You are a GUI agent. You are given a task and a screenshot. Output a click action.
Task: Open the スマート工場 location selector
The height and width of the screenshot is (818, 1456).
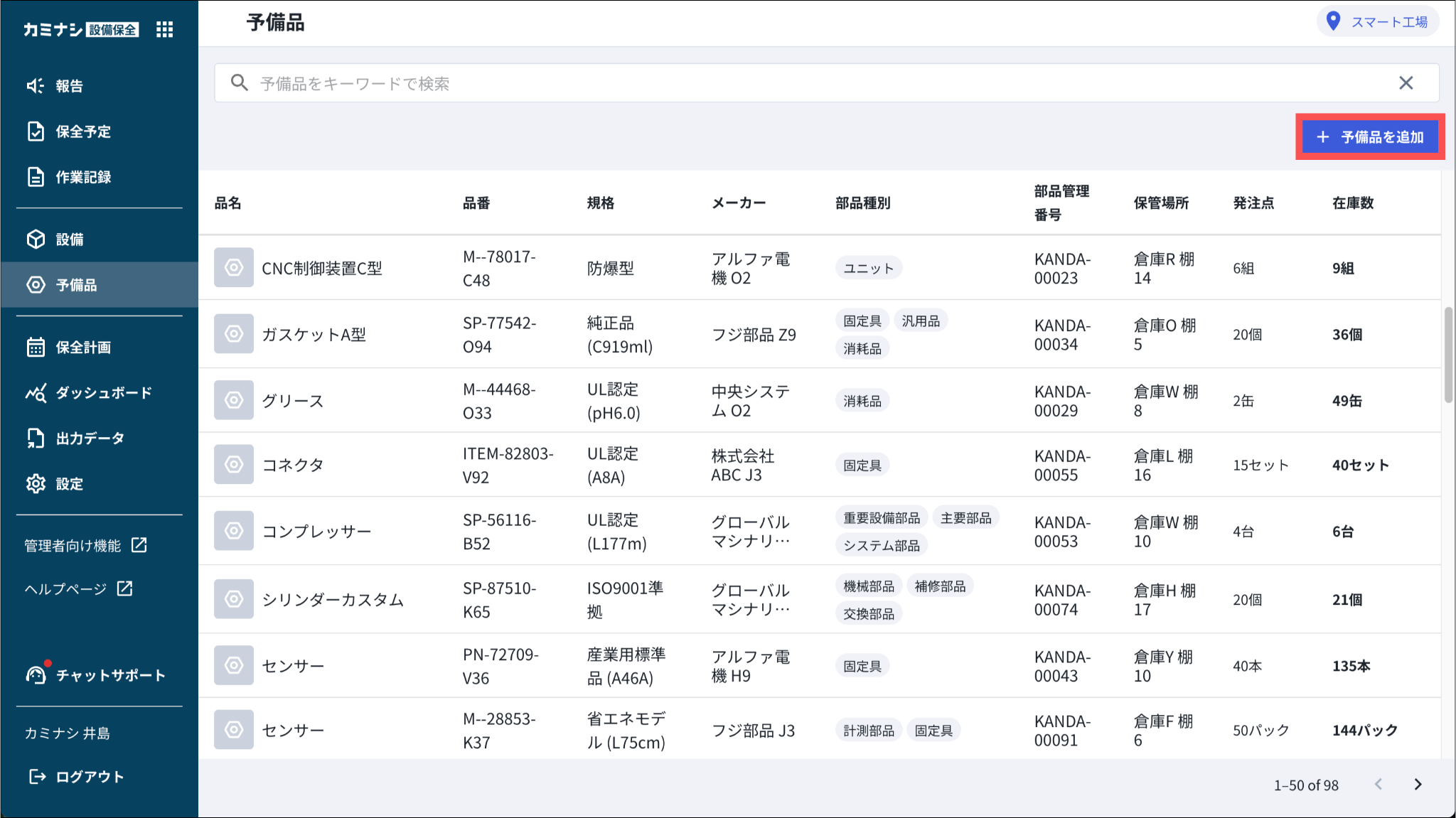1377,22
